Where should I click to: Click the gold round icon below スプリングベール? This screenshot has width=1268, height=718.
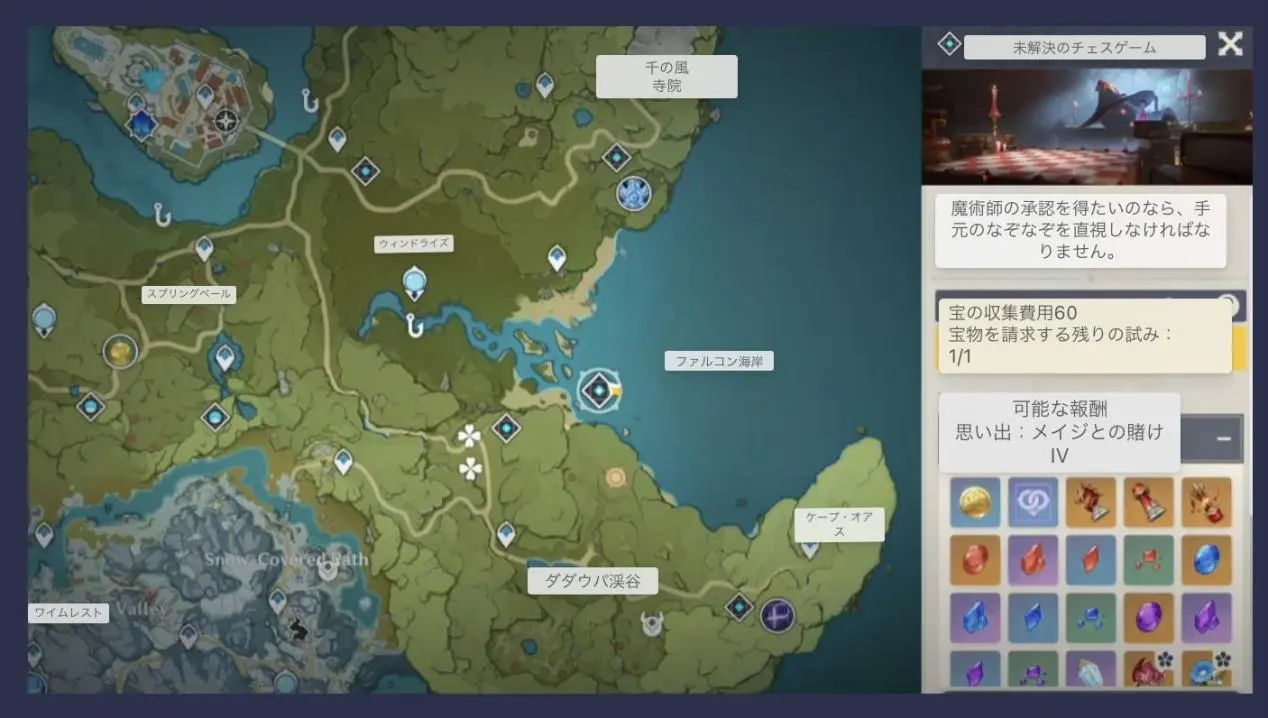(x=120, y=351)
